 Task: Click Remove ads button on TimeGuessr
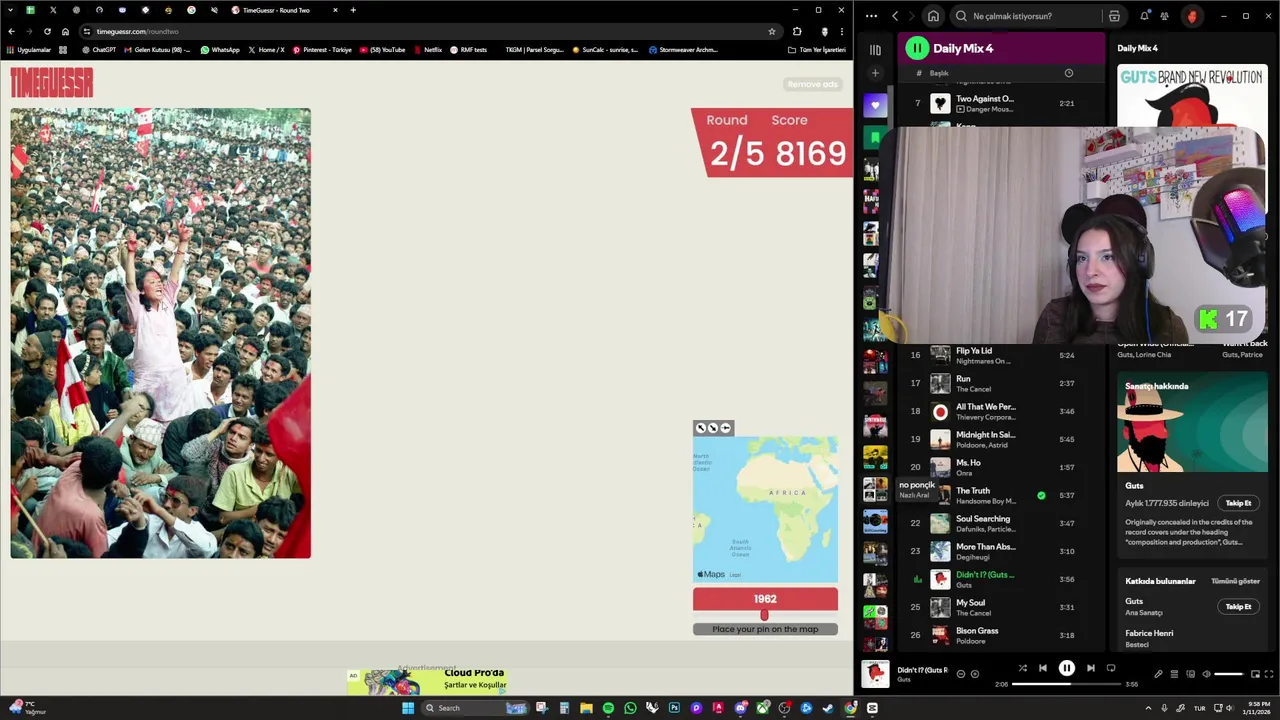click(x=812, y=84)
